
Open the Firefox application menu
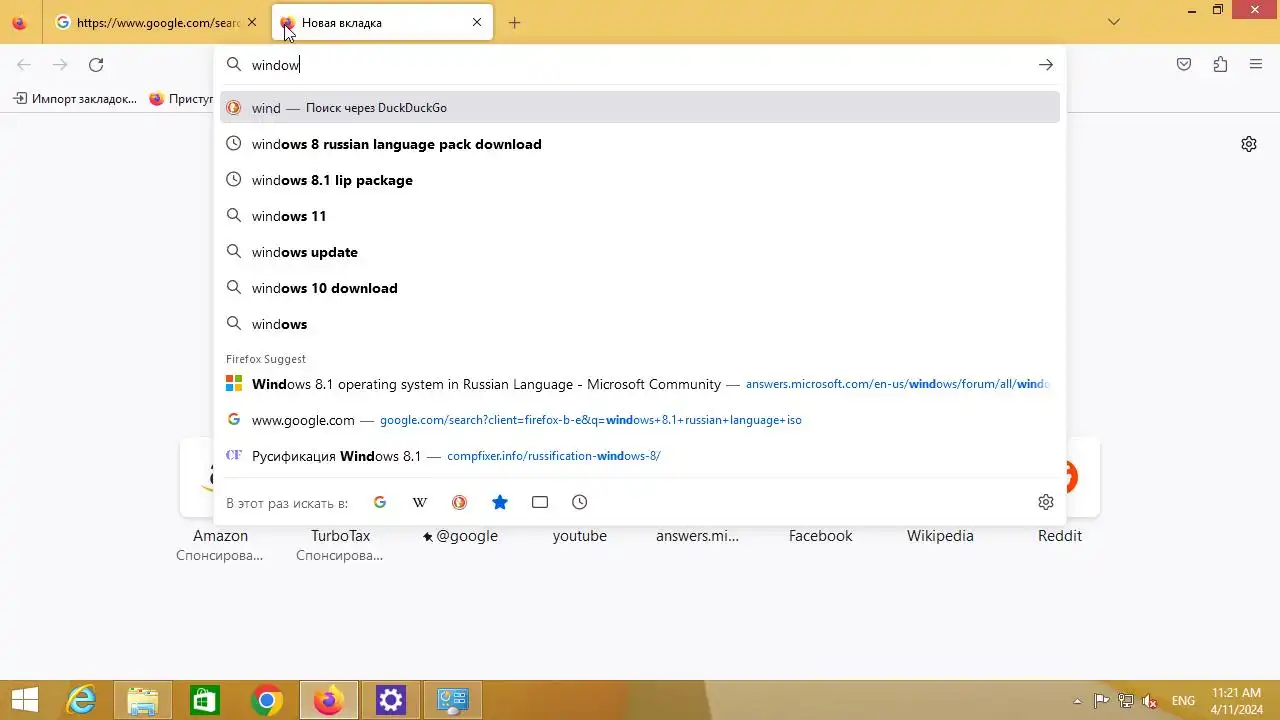(x=1256, y=65)
